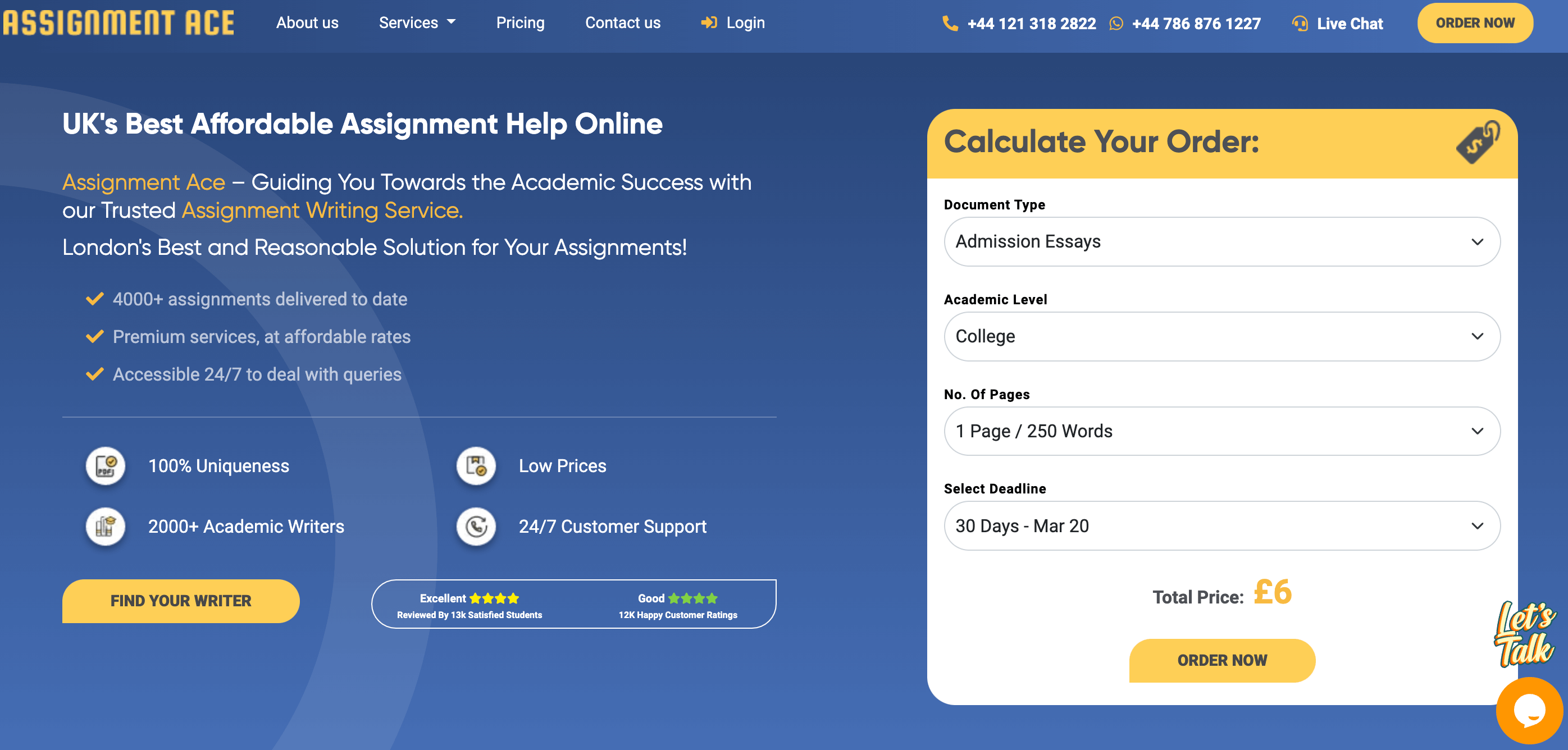Click the 2000+ Academic Writers icon
Screen dimensions: 1568x750
106,526
